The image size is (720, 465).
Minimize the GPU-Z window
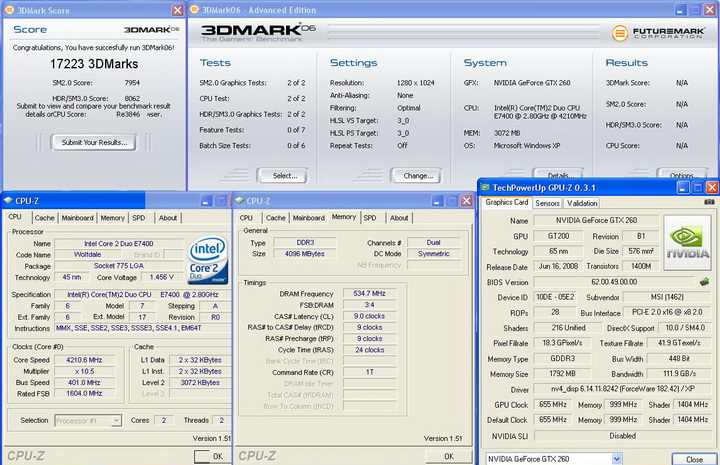[x=683, y=187]
